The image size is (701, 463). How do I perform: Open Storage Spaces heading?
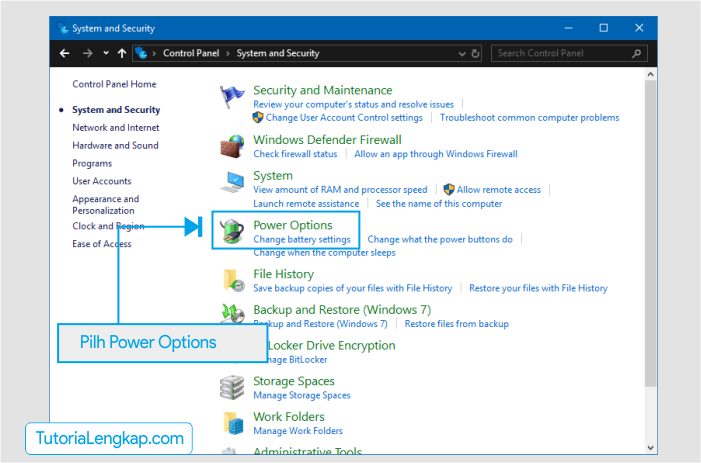point(294,381)
